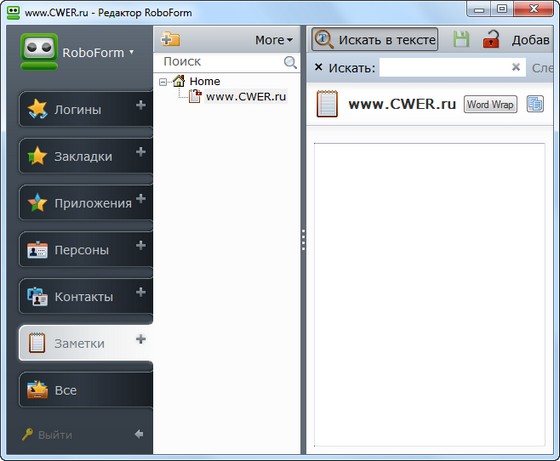The width and height of the screenshot is (560, 461).
Task: Add a new bookmark with Закладки plus
Action: tap(141, 152)
